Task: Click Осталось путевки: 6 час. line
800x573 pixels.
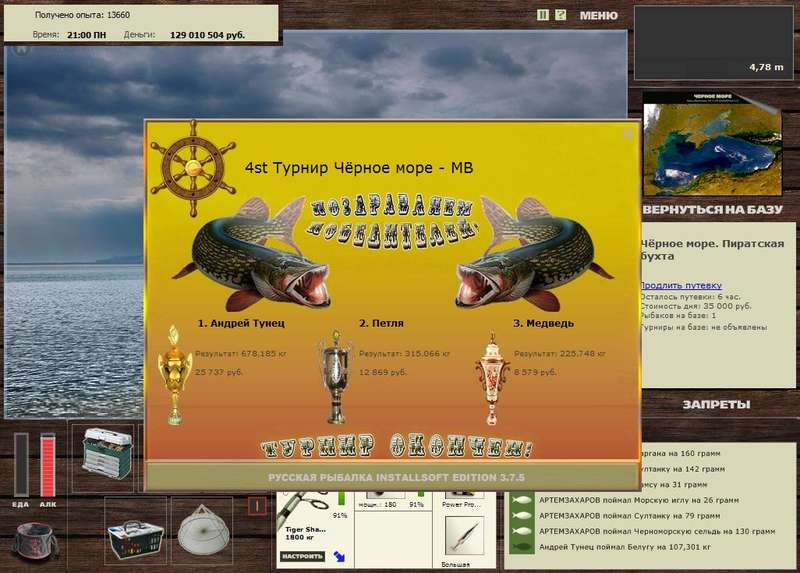Action: [x=690, y=296]
